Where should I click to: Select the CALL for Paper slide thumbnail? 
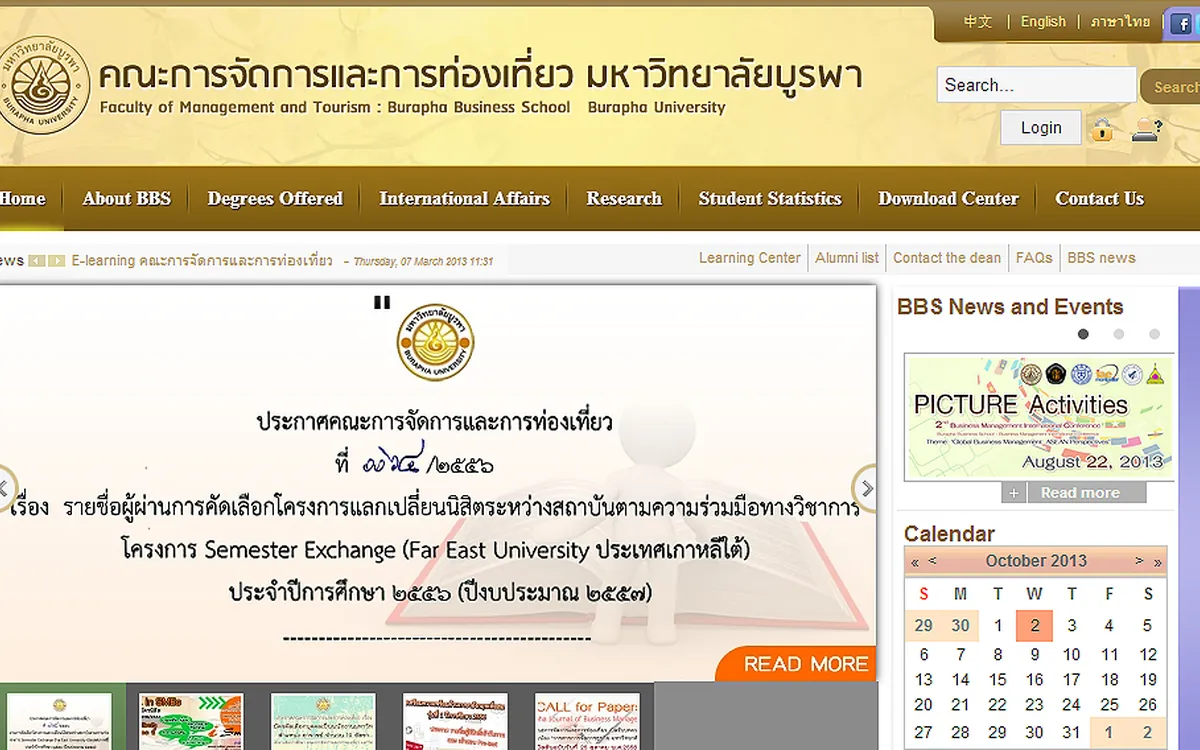click(x=587, y=720)
